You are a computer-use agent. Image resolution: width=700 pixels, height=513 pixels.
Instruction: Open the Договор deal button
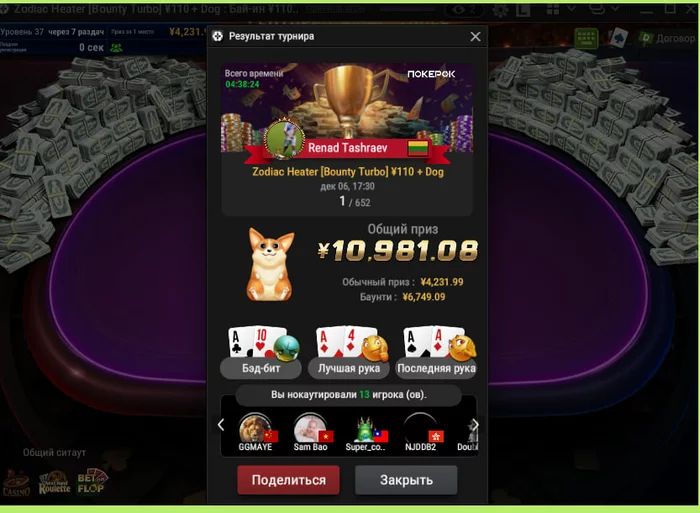[667, 38]
